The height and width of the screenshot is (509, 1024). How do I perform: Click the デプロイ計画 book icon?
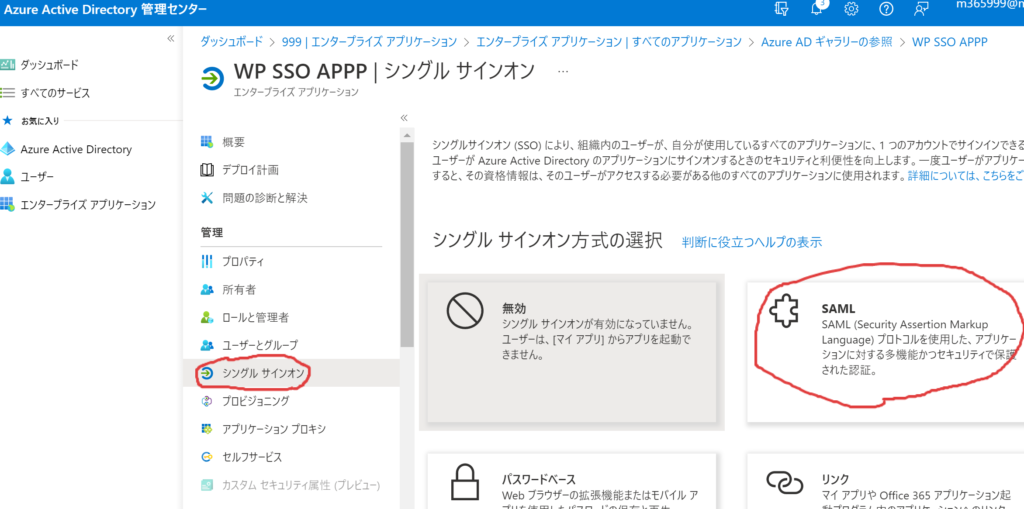click(206, 170)
